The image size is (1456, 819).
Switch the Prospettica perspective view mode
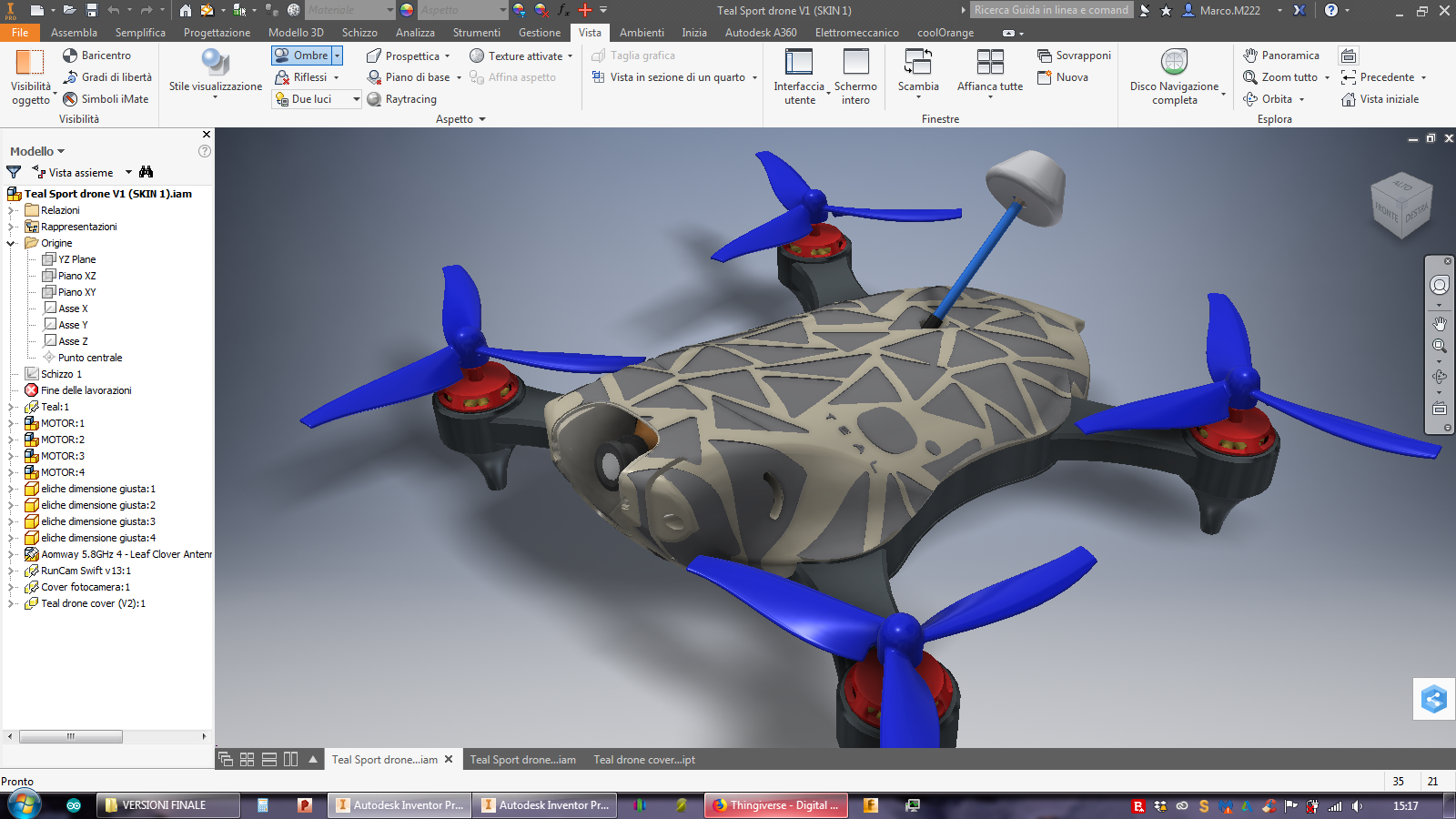coord(402,56)
